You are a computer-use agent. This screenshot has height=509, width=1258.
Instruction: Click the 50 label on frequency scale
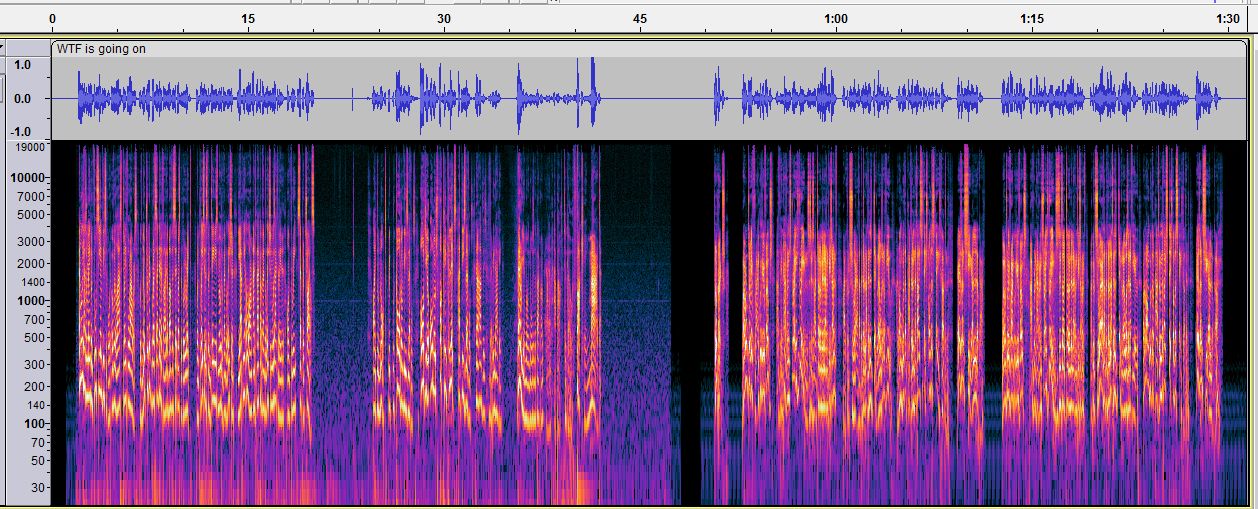tap(38, 461)
